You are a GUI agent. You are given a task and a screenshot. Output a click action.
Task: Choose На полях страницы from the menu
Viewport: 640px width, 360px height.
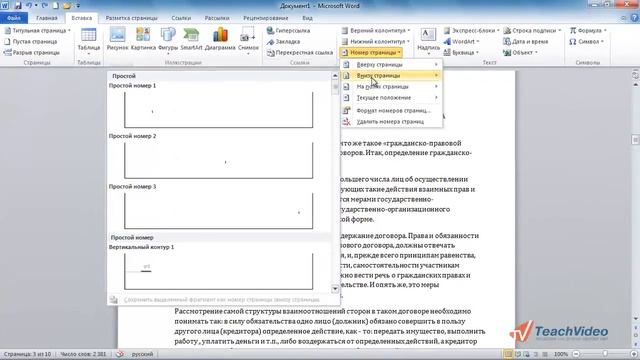tap(391, 87)
